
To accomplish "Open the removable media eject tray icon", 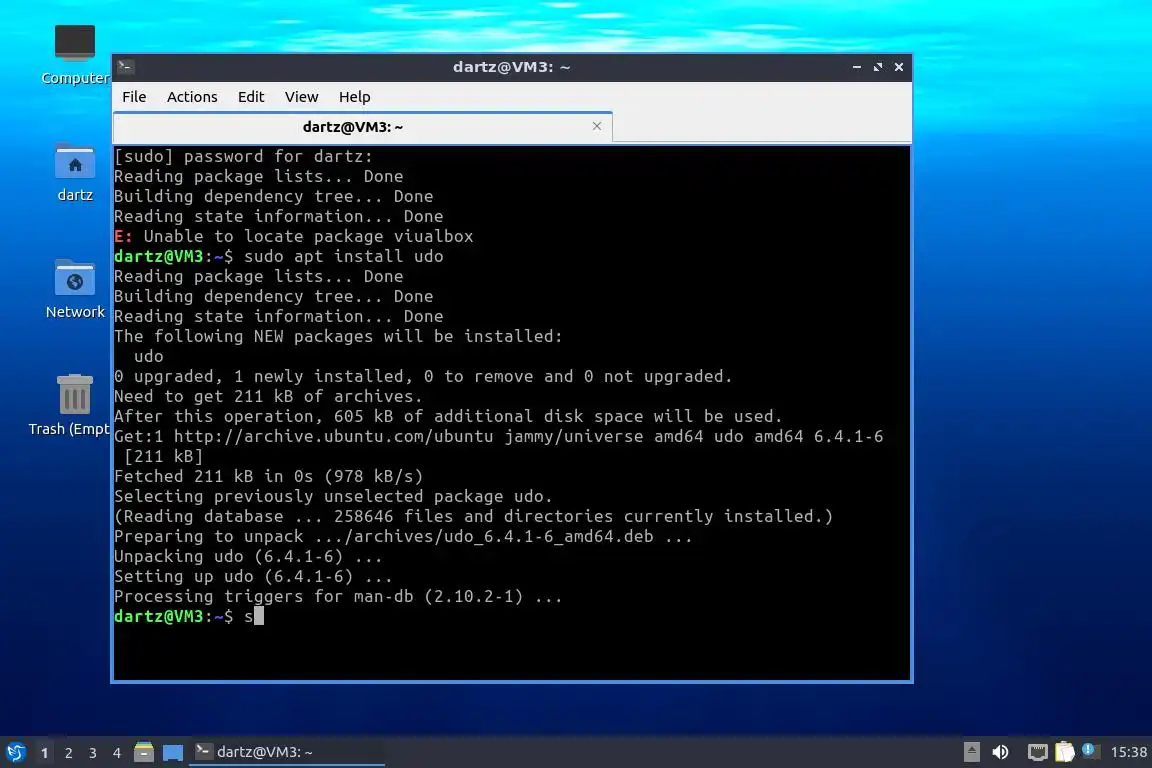I will pos(971,752).
